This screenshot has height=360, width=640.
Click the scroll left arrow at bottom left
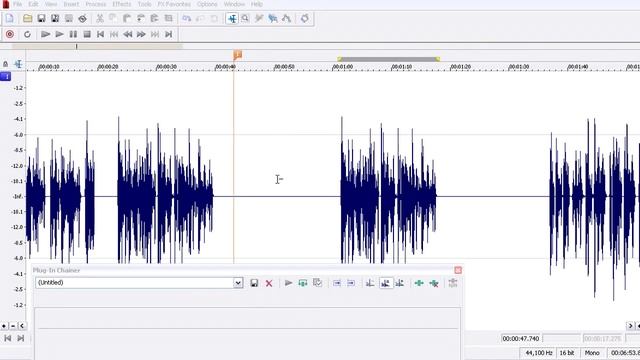coord(22,326)
